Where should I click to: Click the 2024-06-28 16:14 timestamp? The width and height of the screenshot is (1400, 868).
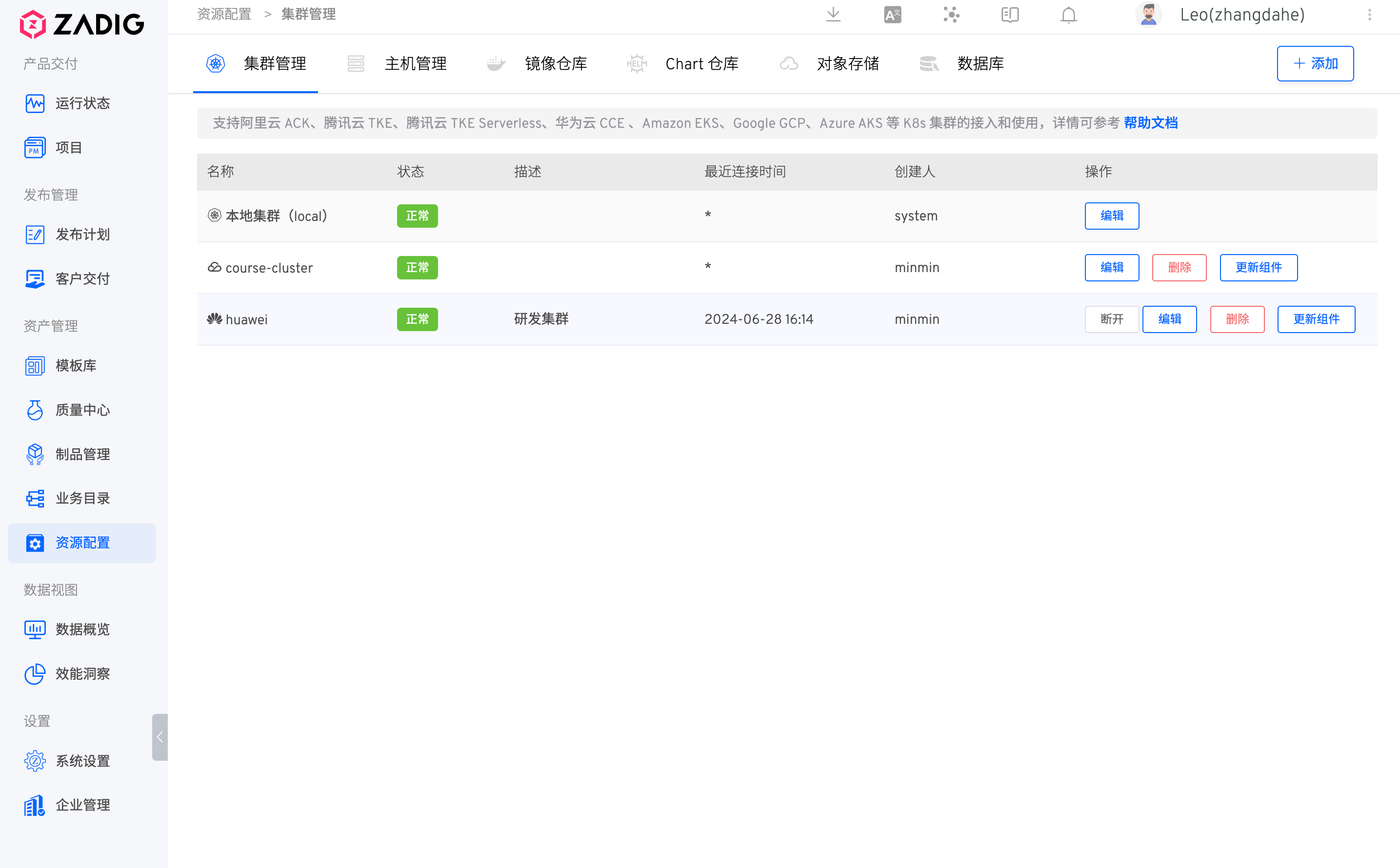tap(759, 319)
